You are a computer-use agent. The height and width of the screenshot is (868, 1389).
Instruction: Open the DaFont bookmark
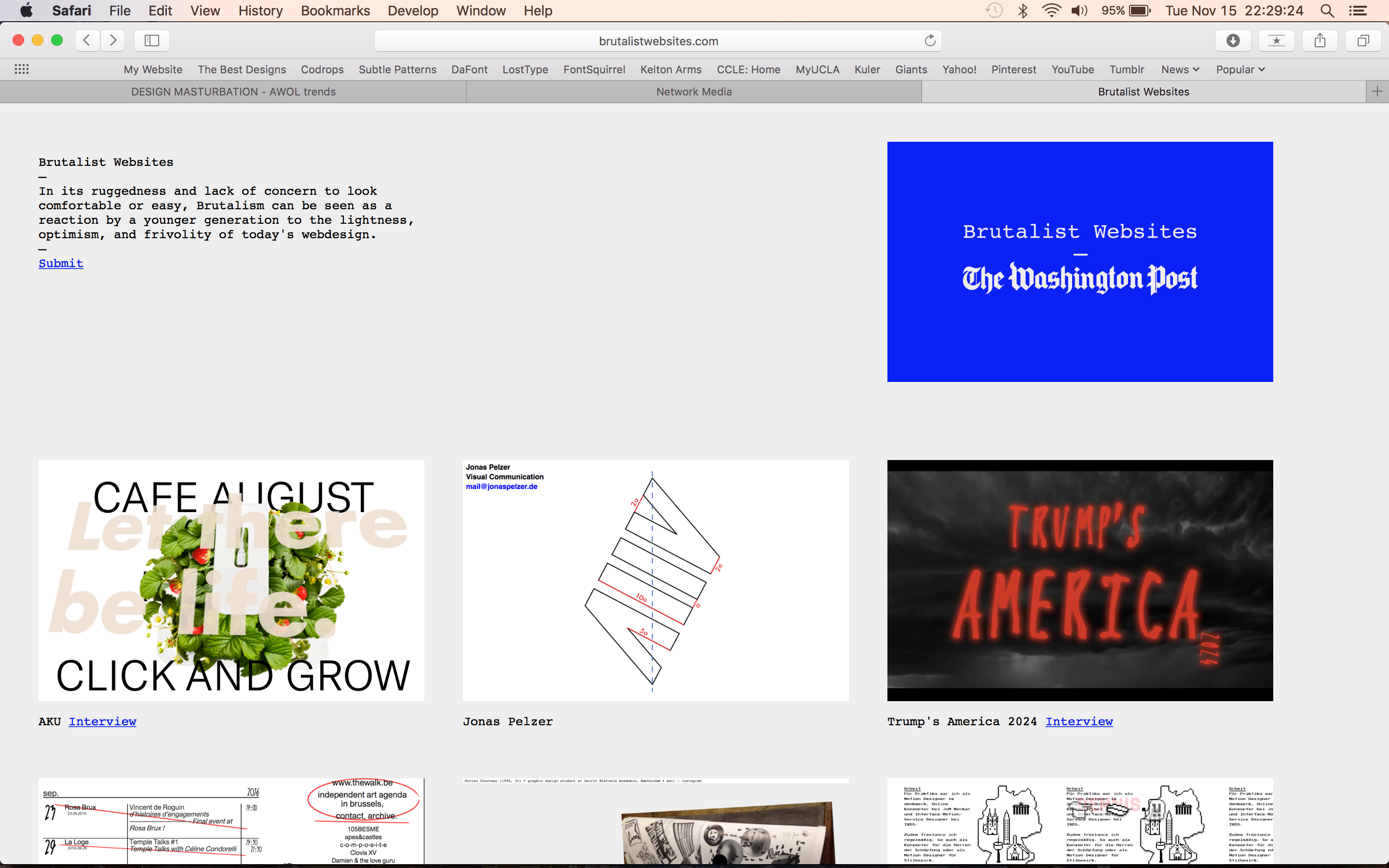tap(469, 69)
